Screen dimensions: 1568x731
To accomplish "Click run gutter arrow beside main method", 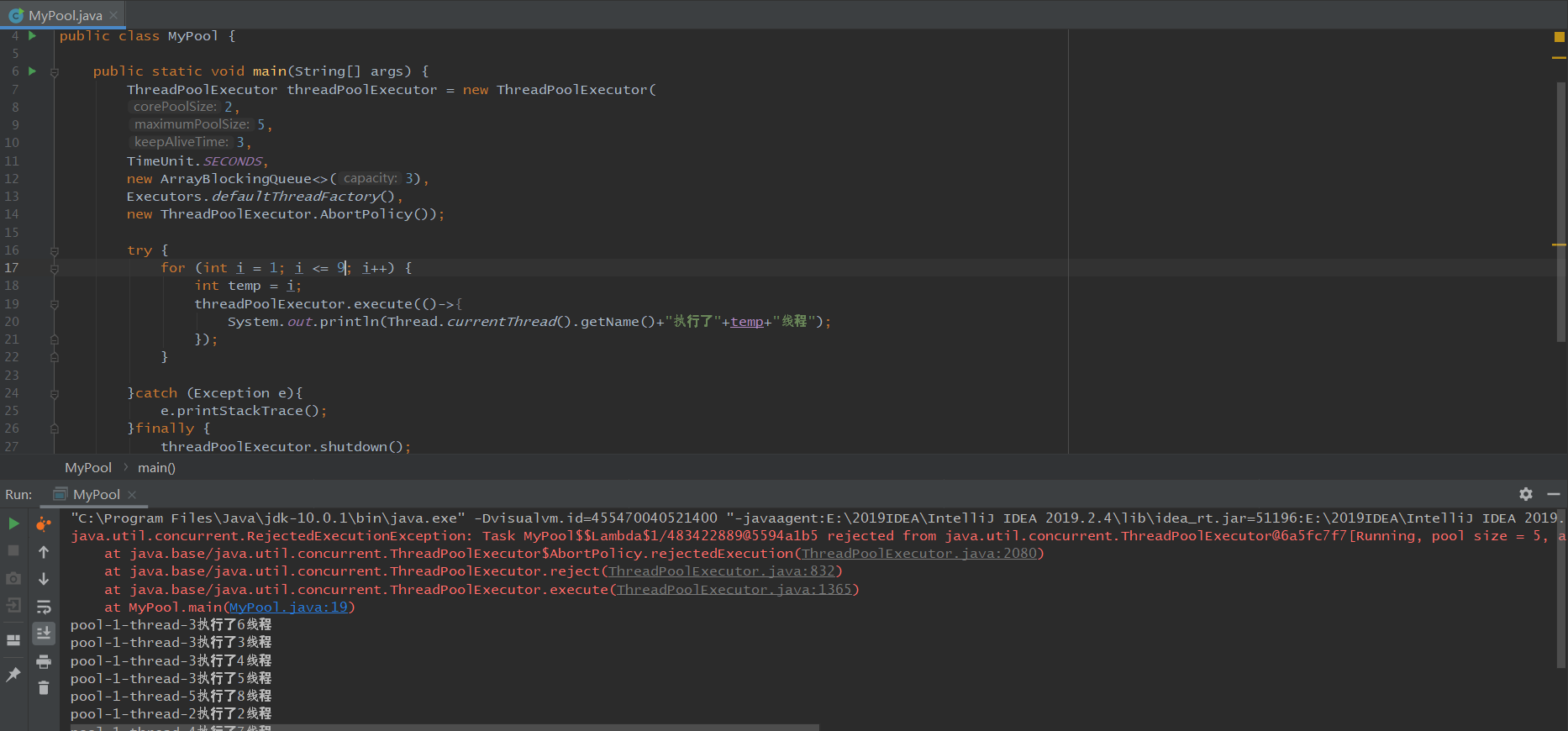I will tap(33, 71).
